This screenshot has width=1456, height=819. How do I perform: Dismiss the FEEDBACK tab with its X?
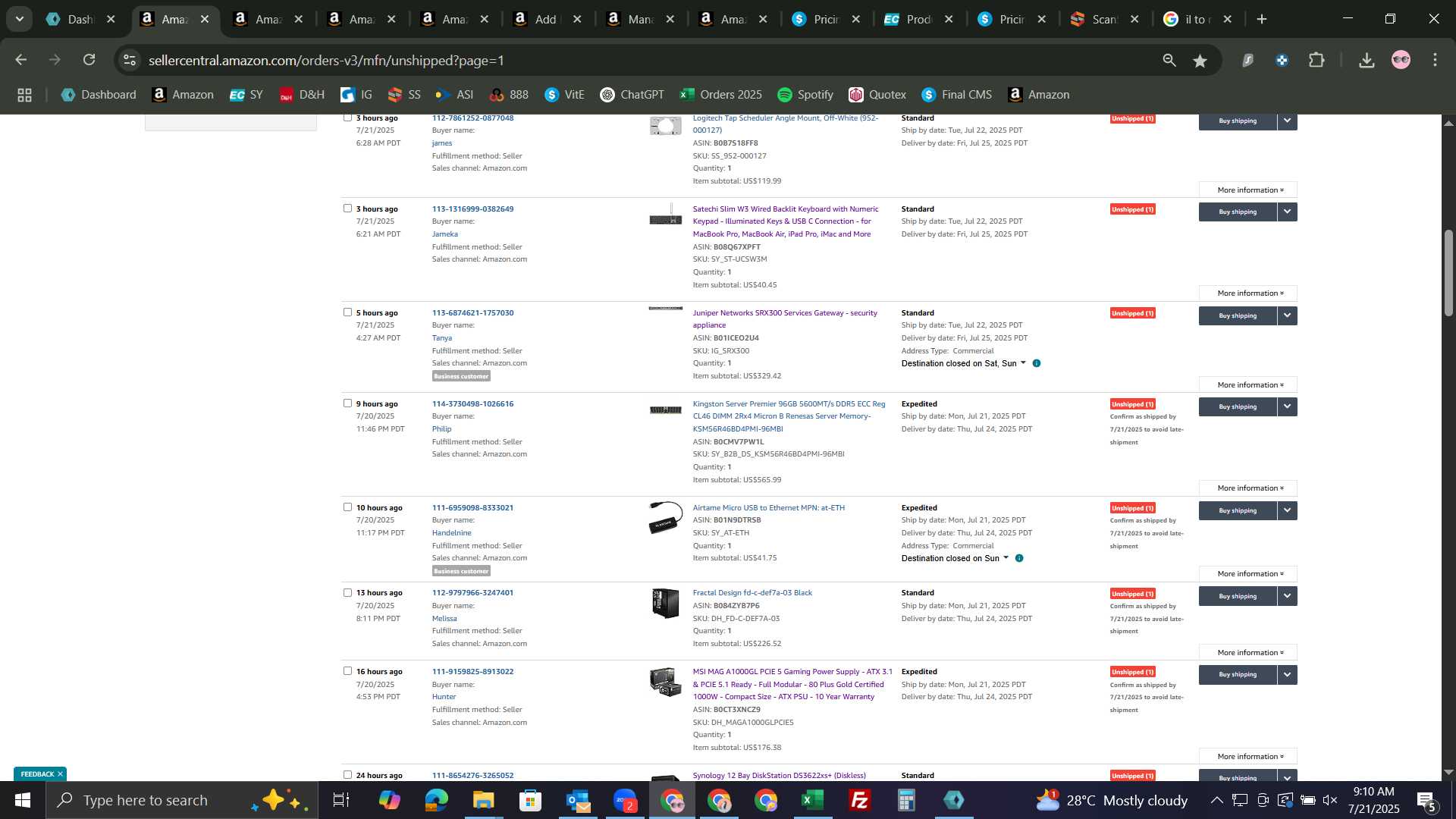coord(60,774)
